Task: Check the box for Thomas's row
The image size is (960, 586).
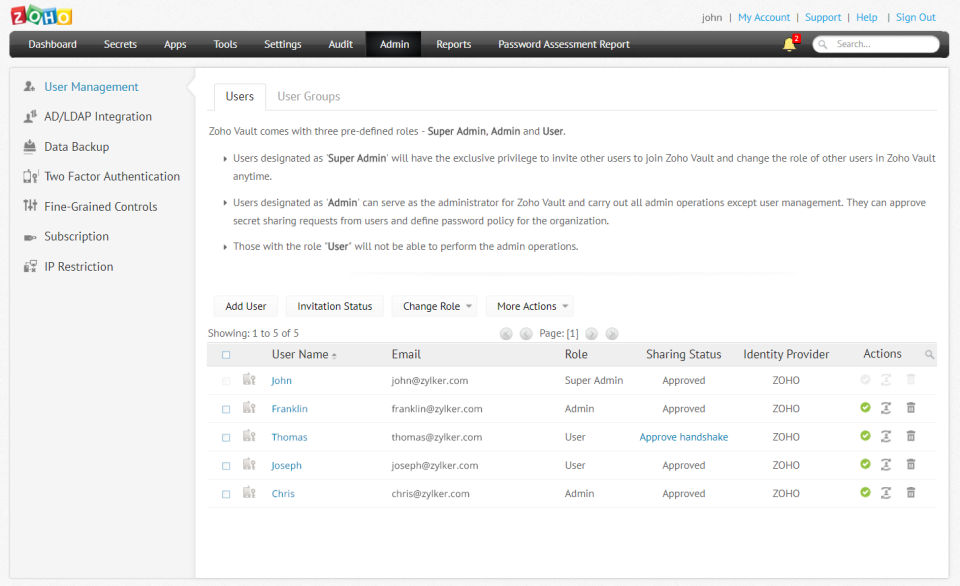Action: 226,437
